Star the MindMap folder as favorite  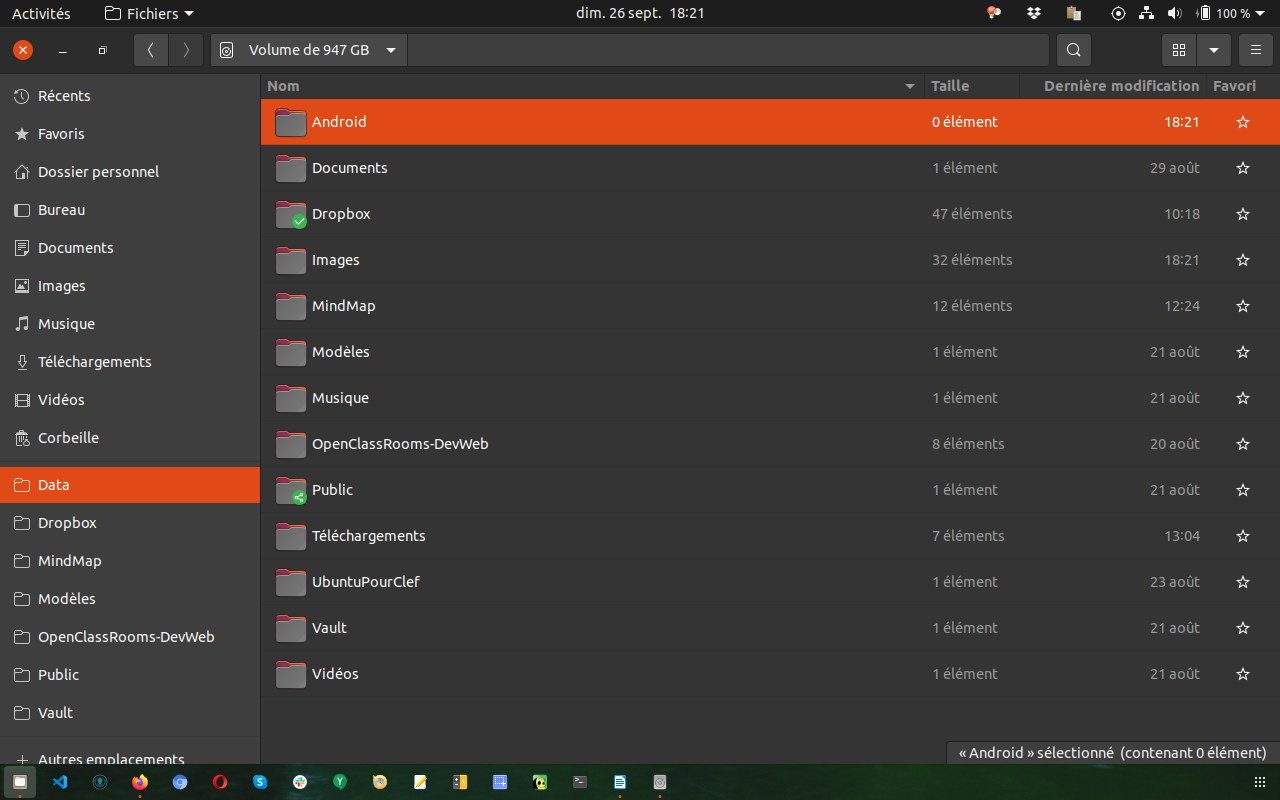(x=1243, y=306)
